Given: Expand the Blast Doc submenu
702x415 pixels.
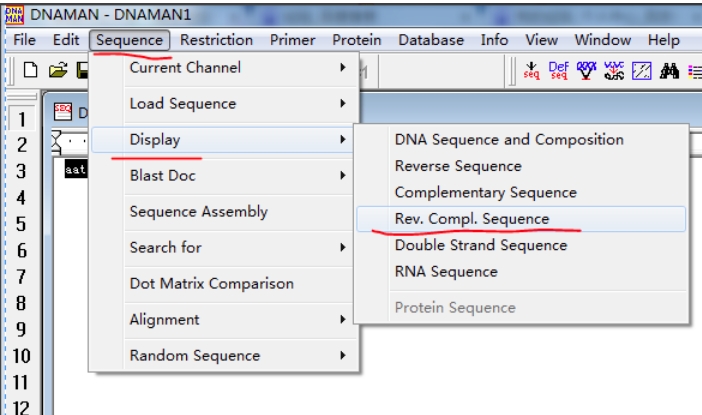Looking at the screenshot, I should tap(224, 175).
